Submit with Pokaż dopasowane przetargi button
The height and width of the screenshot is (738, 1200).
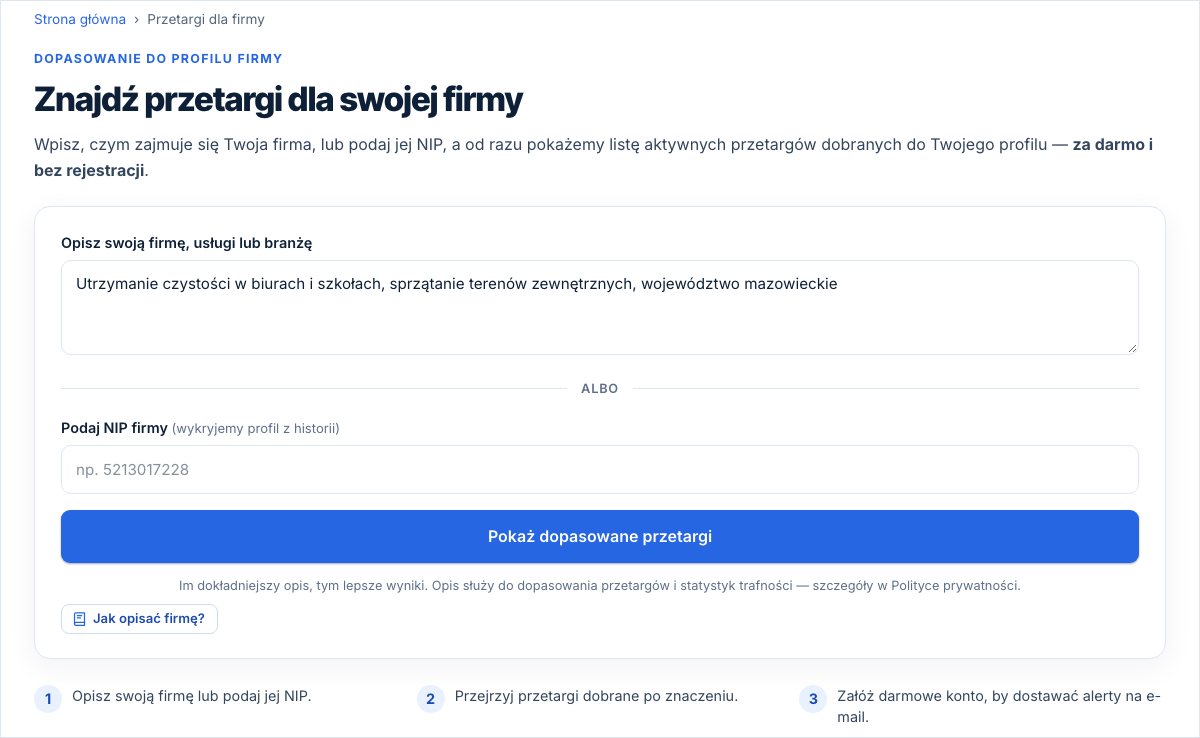pos(600,537)
